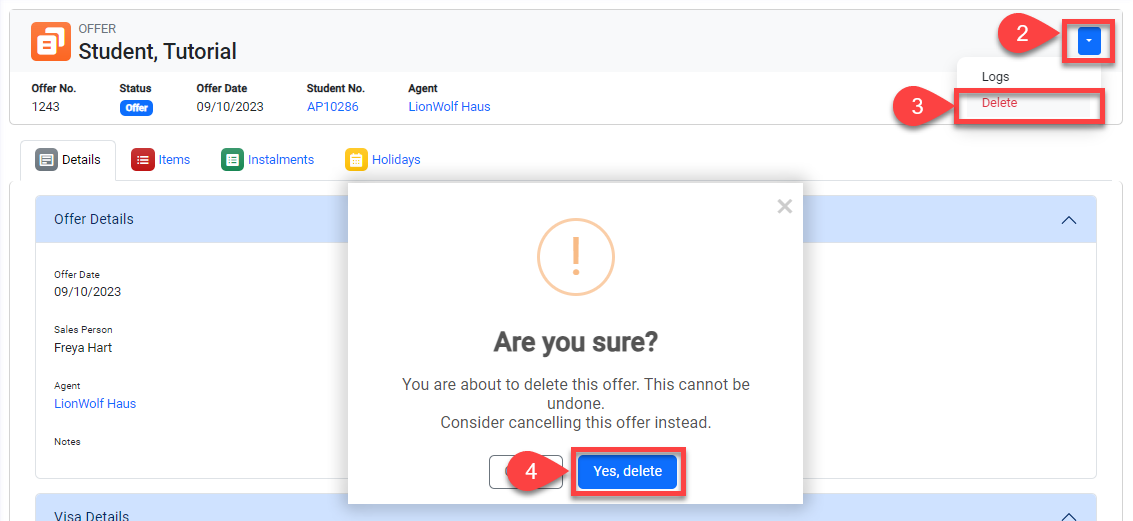Close the confirmation dialog with X
Viewport: 1133px width, 521px height.
point(785,207)
